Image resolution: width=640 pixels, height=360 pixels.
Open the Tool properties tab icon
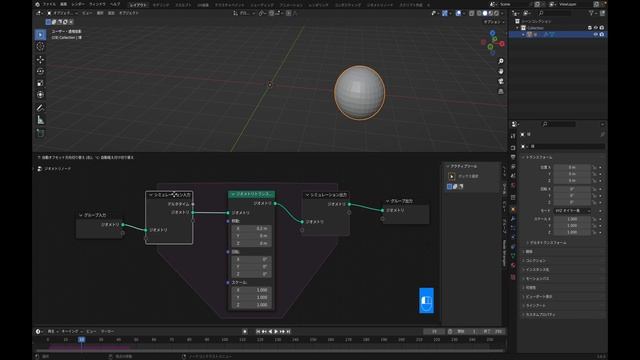pyautogui.click(x=513, y=136)
